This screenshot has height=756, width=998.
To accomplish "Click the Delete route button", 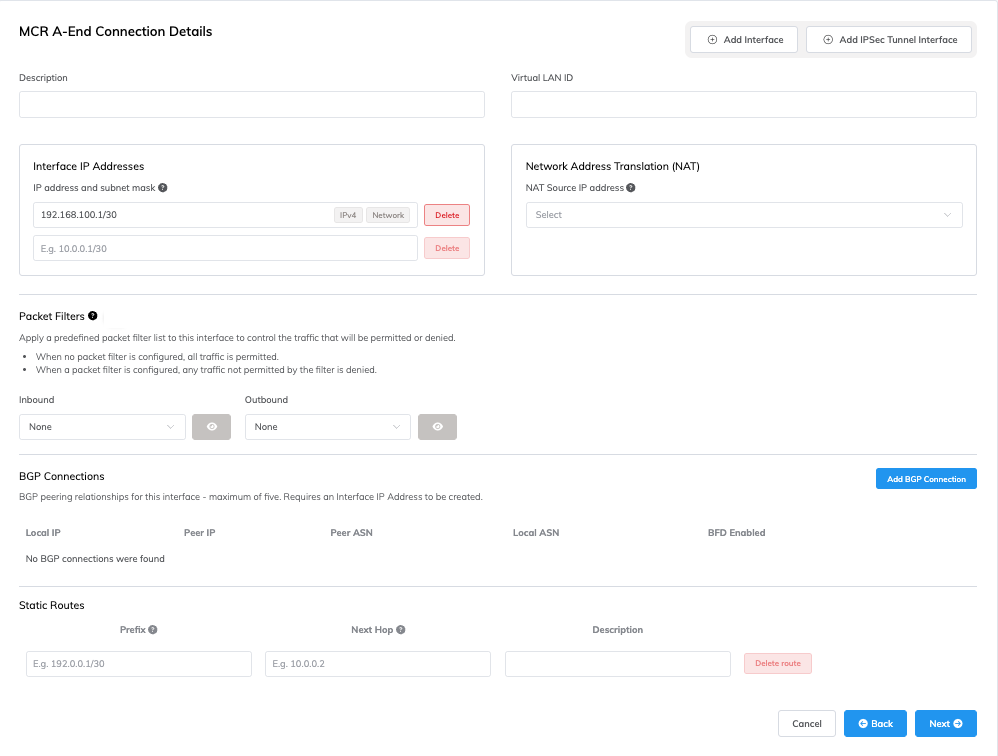I will [x=777, y=664].
